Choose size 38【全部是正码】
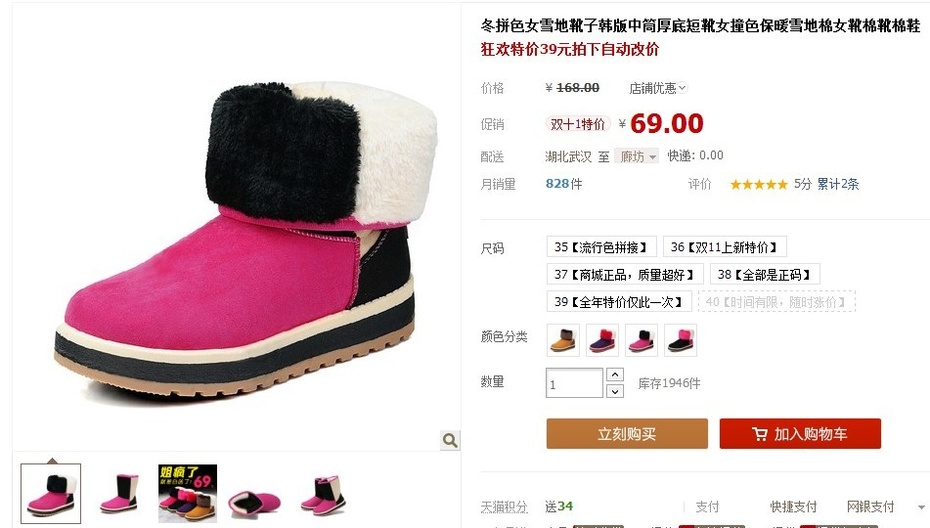Screen dimensions: 930x528 coord(765,275)
